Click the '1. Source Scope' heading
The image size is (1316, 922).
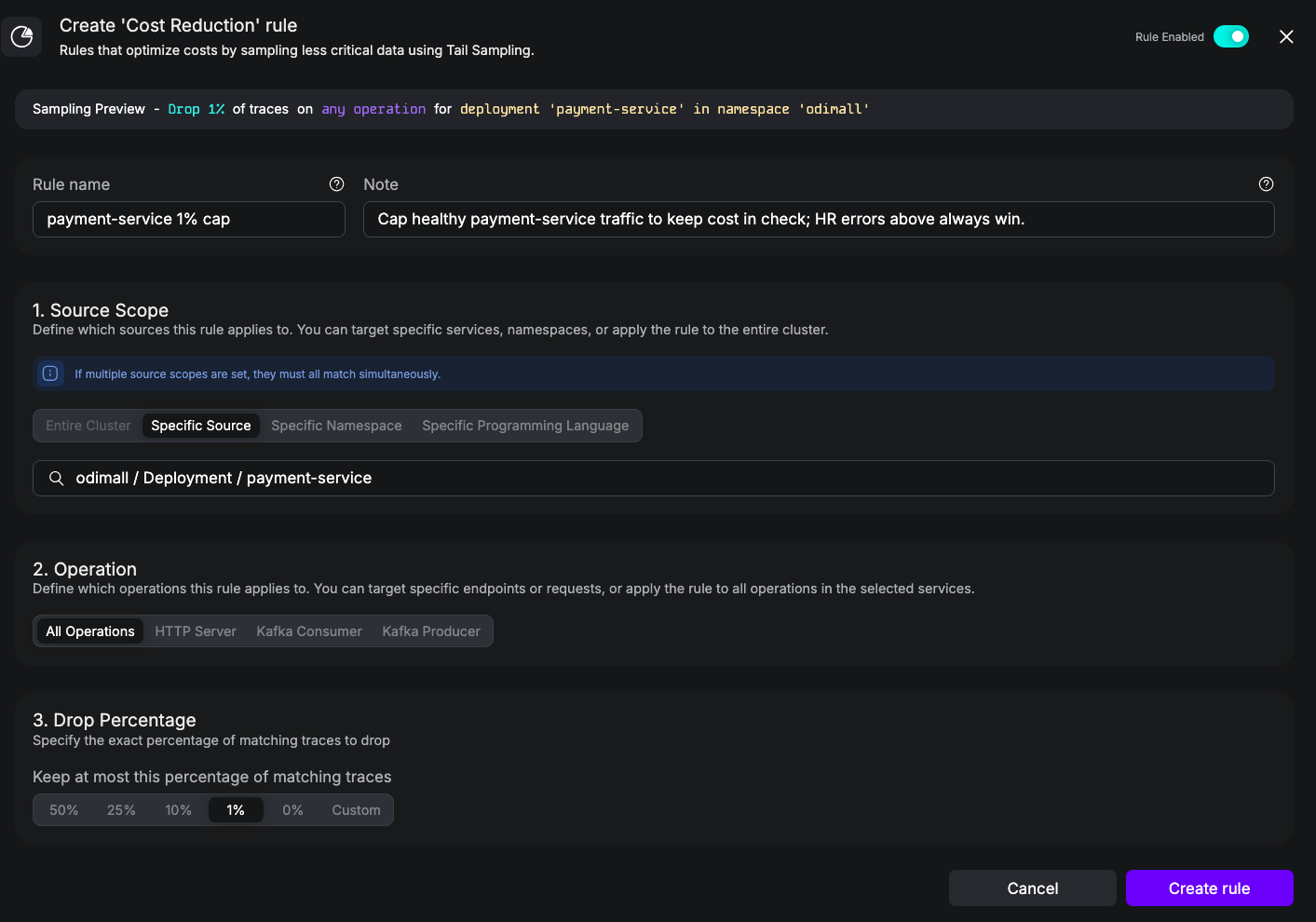101,310
